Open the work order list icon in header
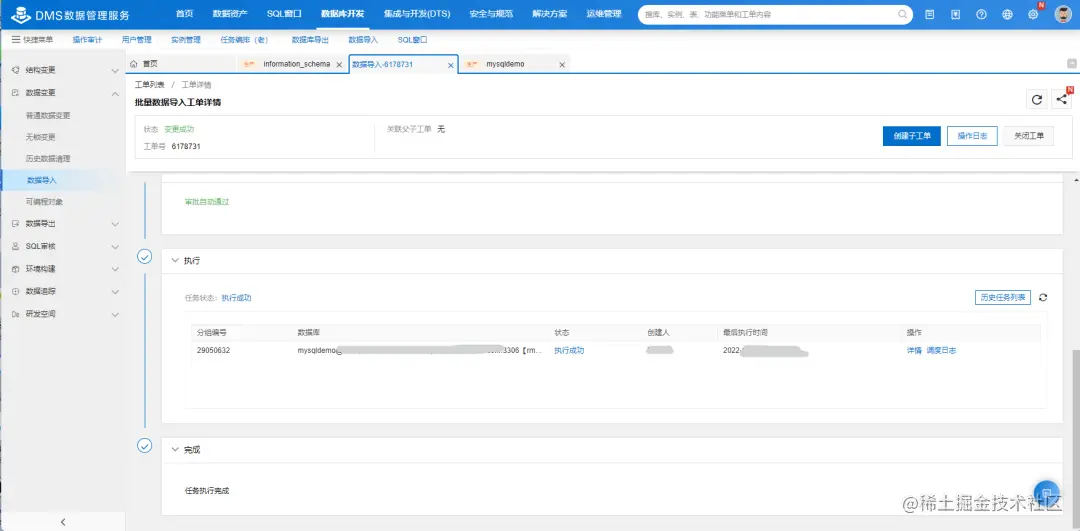Image resolution: width=1080 pixels, height=531 pixels. click(x=930, y=14)
